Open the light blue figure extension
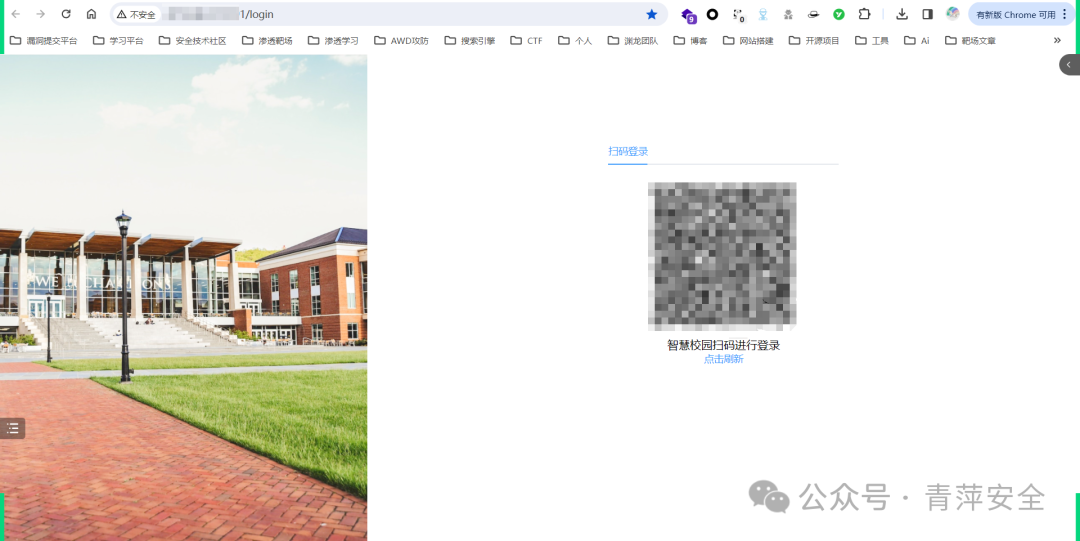 click(763, 14)
